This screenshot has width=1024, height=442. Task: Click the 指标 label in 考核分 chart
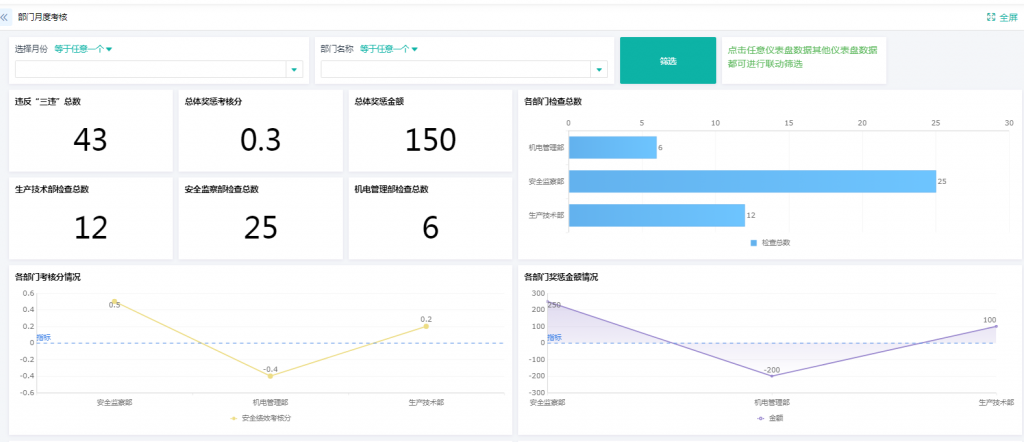[x=43, y=338]
